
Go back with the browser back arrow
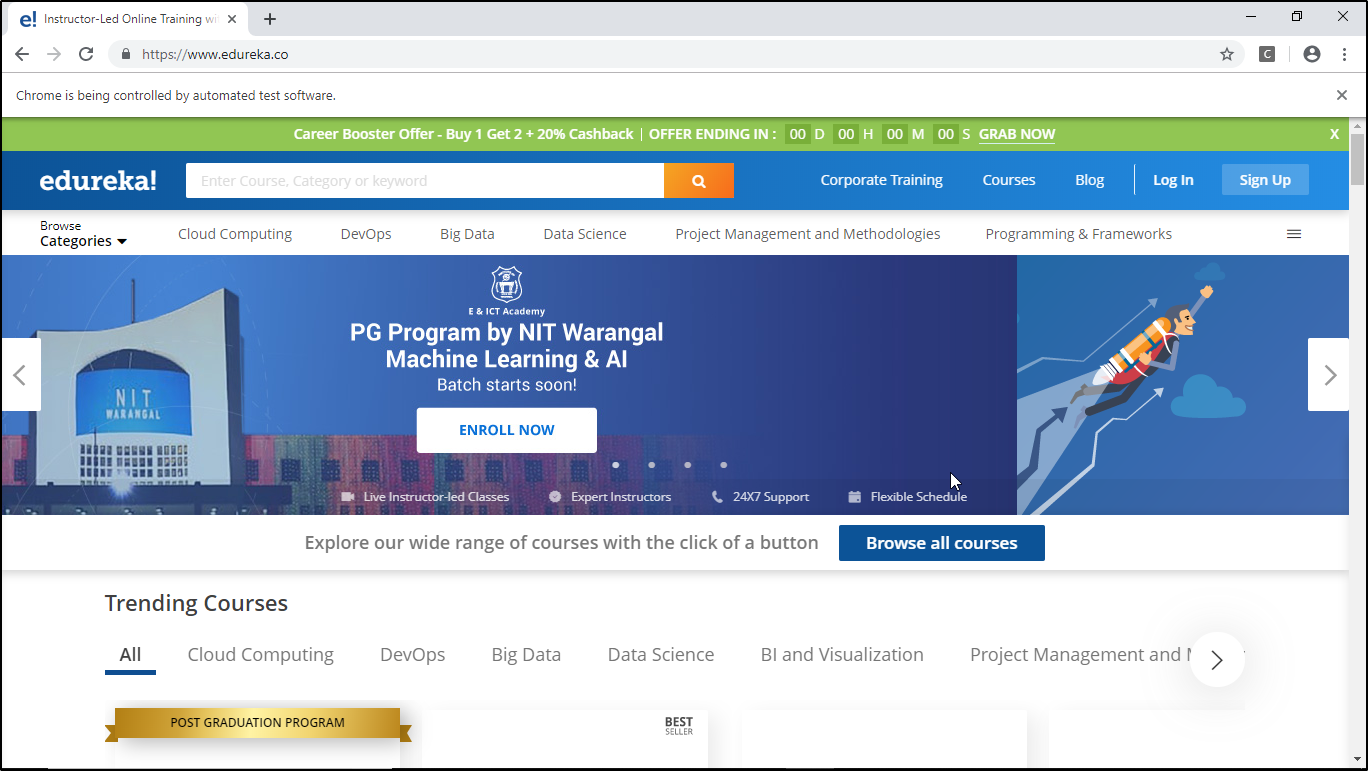pyautogui.click(x=22, y=54)
